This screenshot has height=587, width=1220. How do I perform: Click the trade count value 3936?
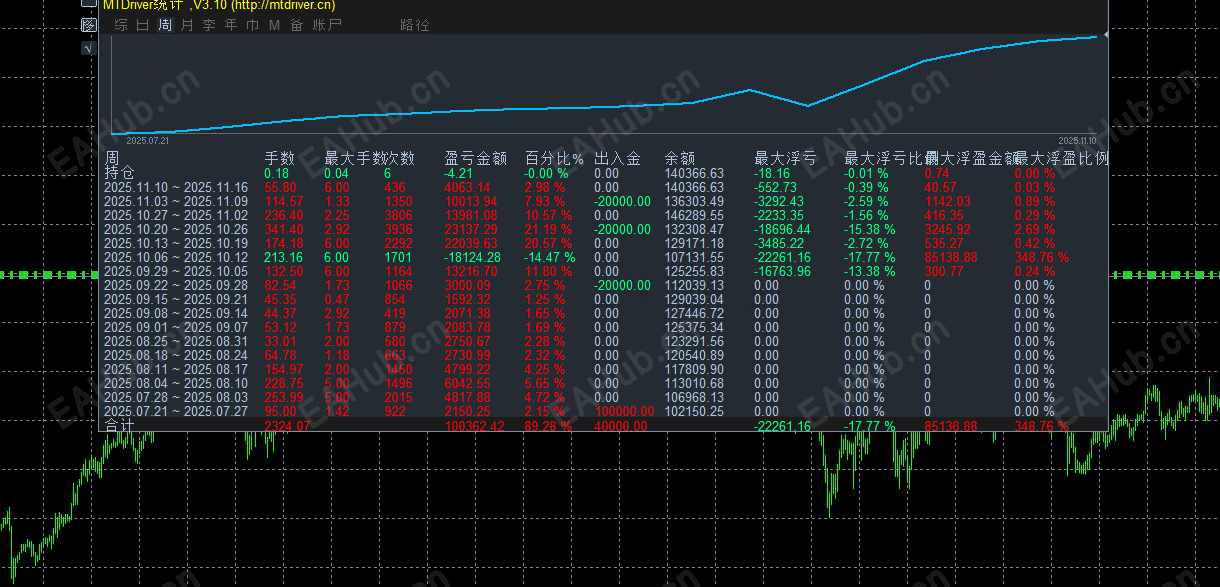coord(399,229)
